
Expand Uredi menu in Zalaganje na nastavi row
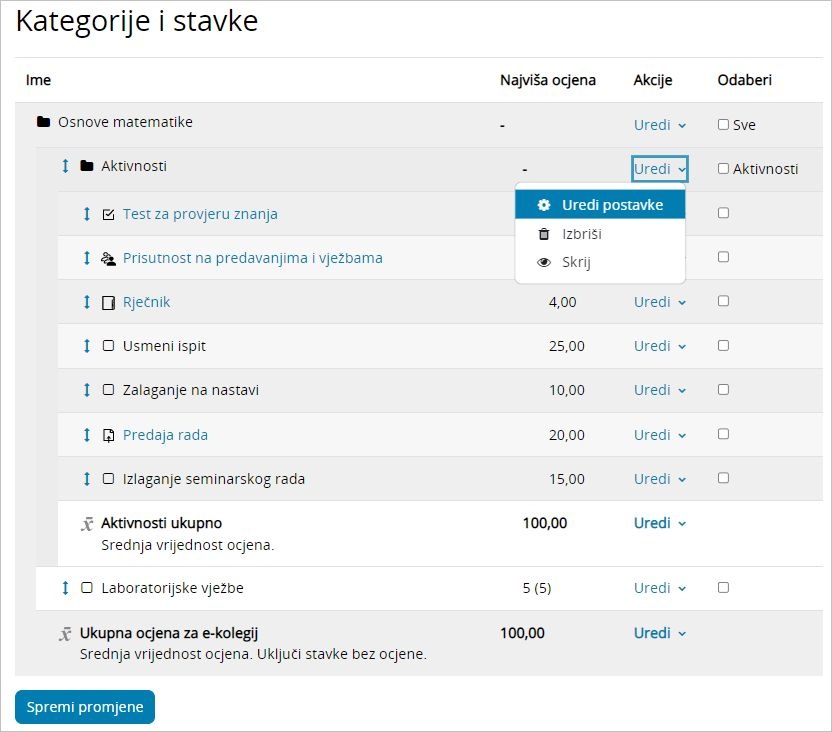coord(659,390)
